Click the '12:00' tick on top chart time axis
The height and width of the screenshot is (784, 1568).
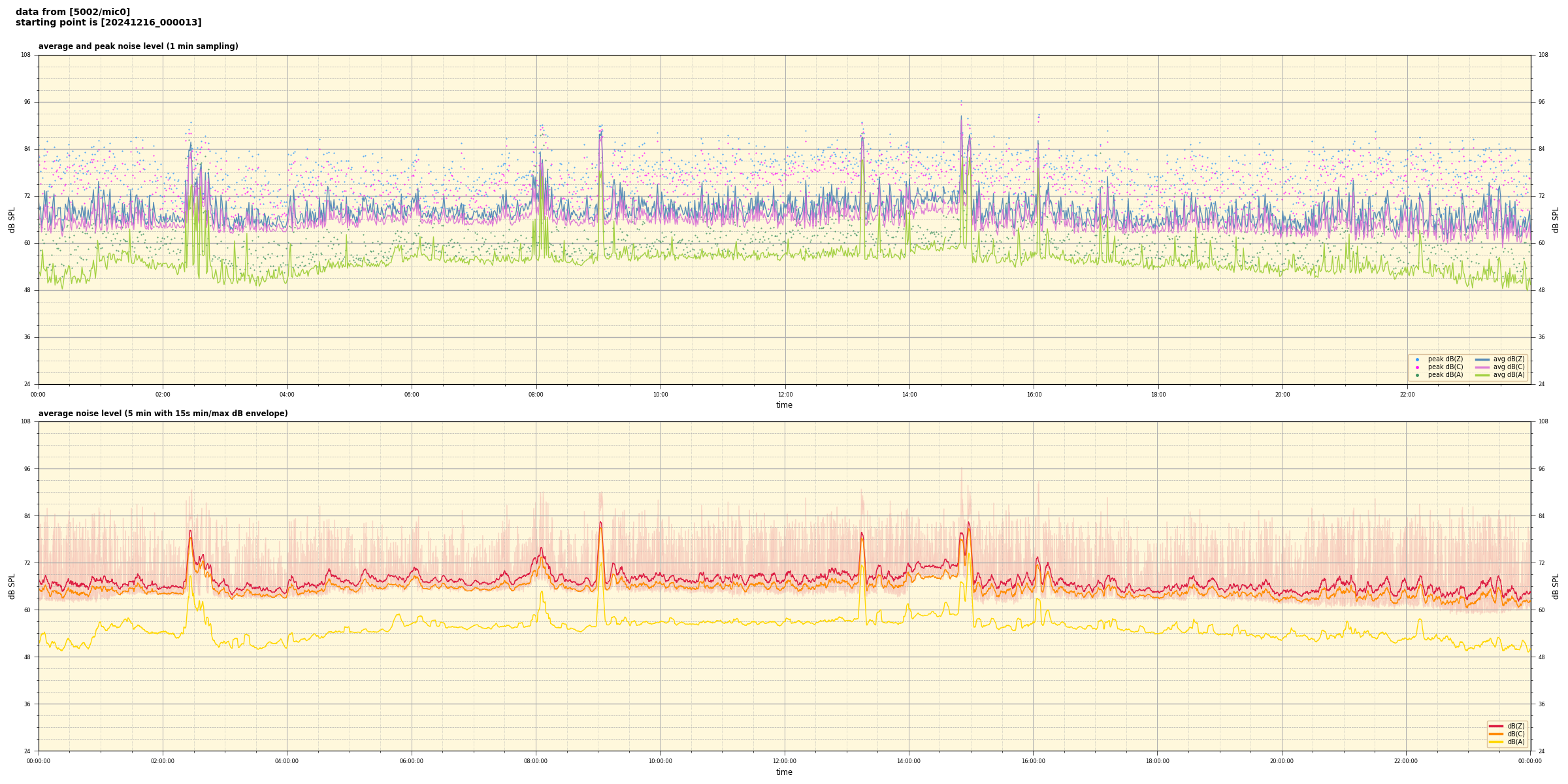point(785,395)
